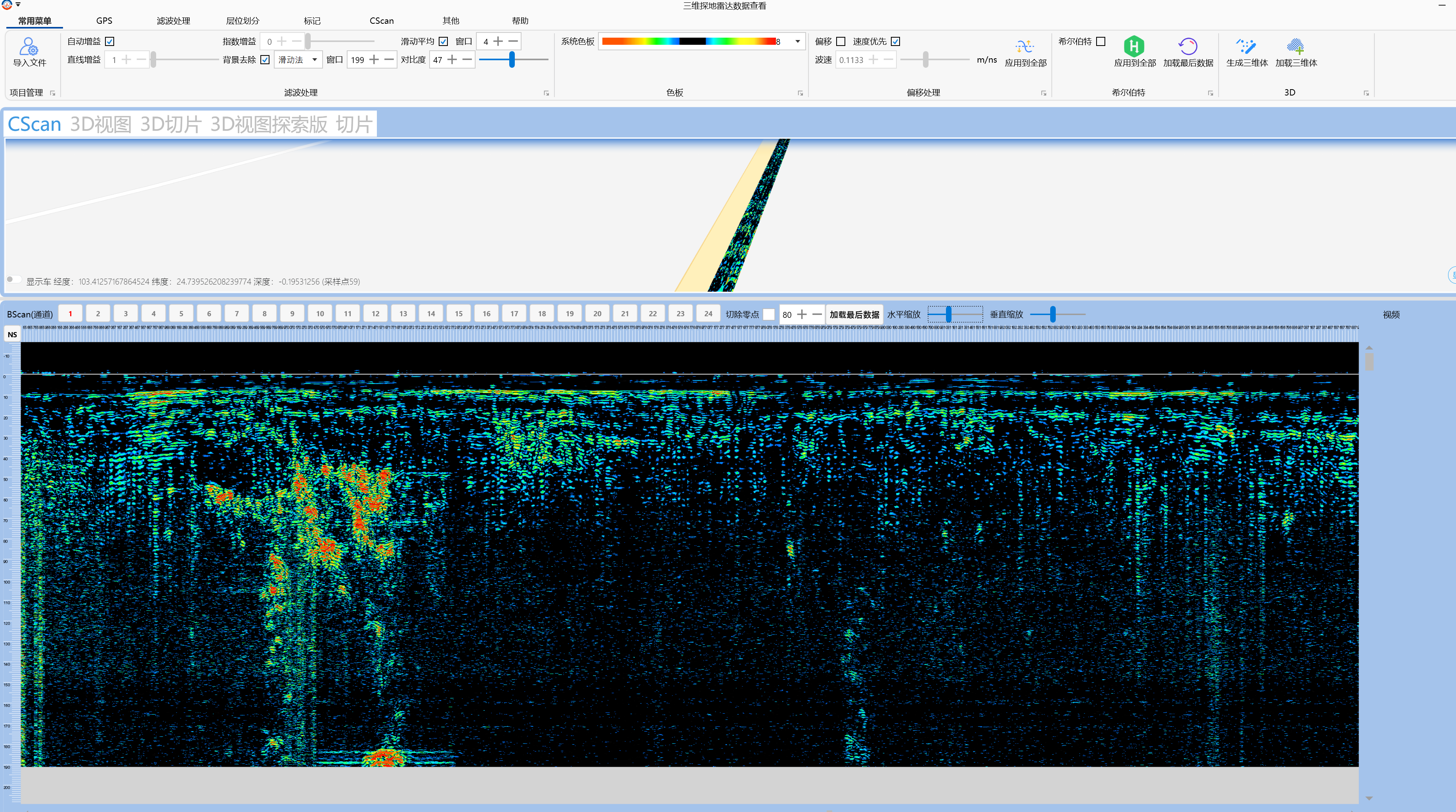Open the 系统色板 color map dropdown
Image resolution: width=1456 pixels, height=812 pixels.
click(797, 42)
